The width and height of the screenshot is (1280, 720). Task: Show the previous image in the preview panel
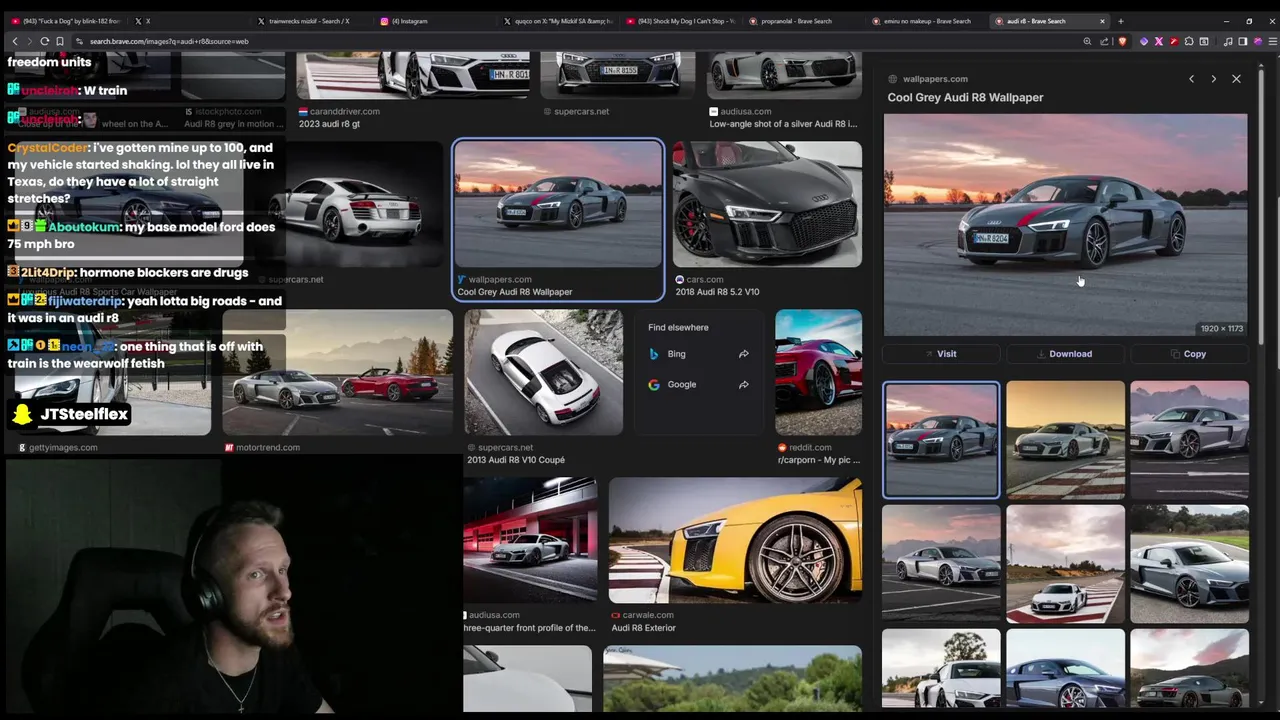pyautogui.click(x=1191, y=79)
